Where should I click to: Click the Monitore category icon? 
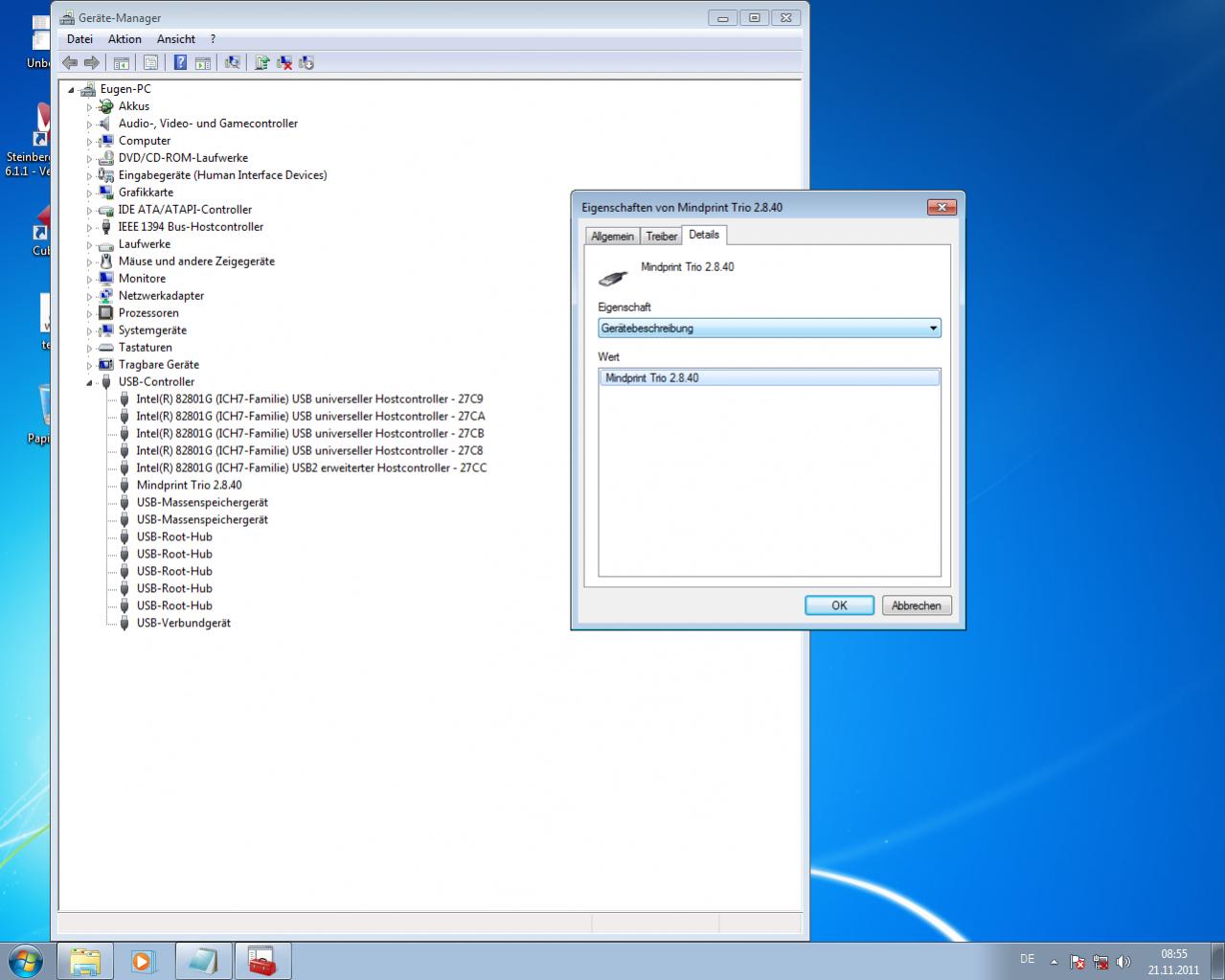[106, 279]
